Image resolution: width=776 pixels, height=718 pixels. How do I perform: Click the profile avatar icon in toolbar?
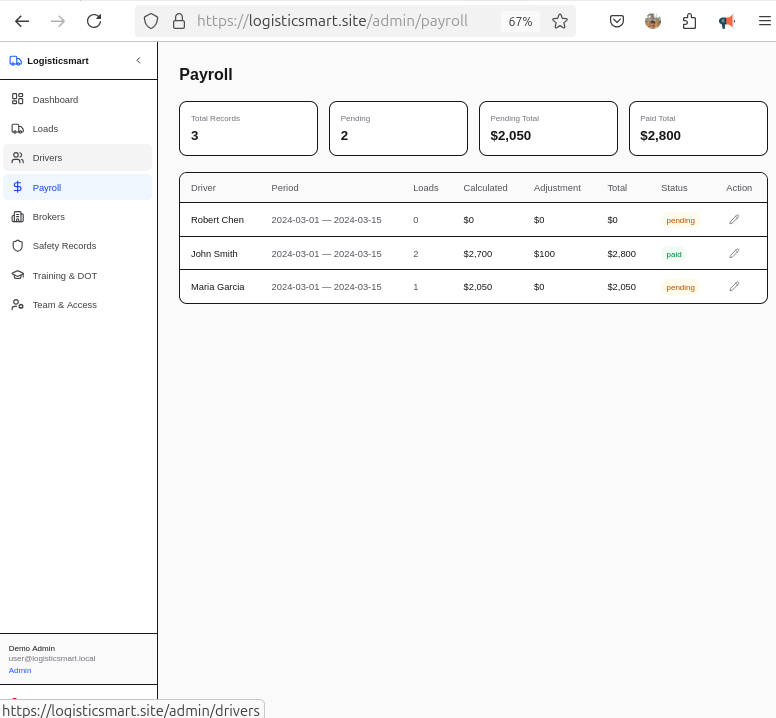pos(653,21)
